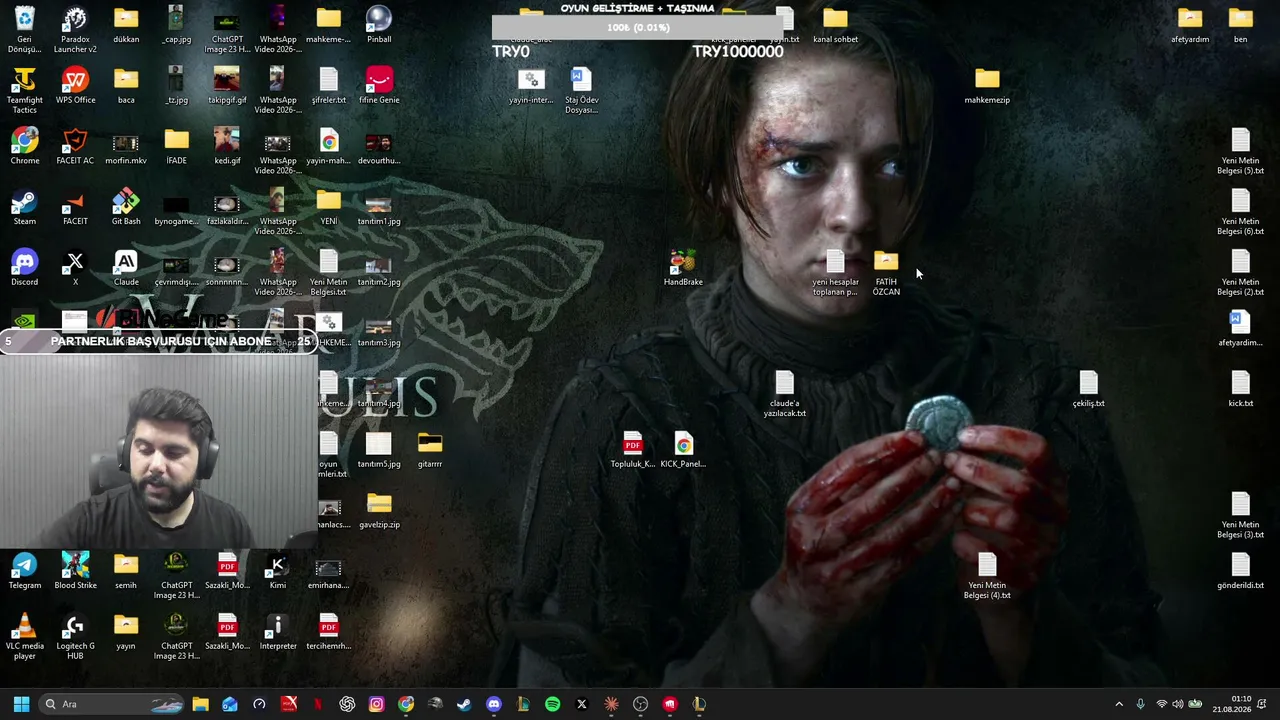Select the kick.txt file
The height and width of the screenshot is (720, 1280).
(x=1241, y=389)
